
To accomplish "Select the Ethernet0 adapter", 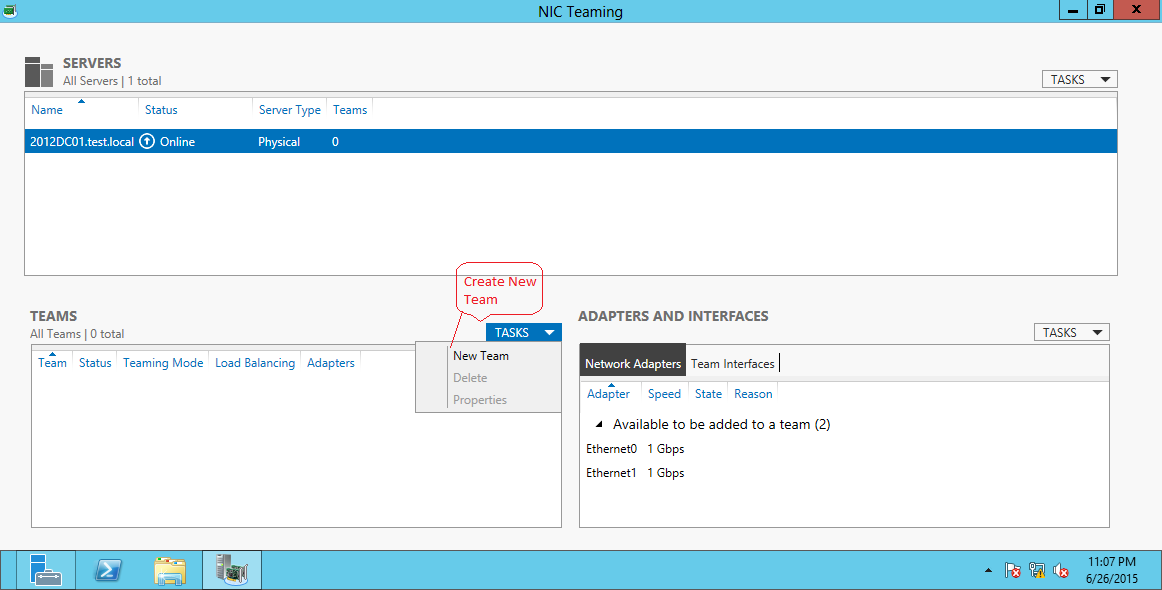I will [x=611, y=448].
